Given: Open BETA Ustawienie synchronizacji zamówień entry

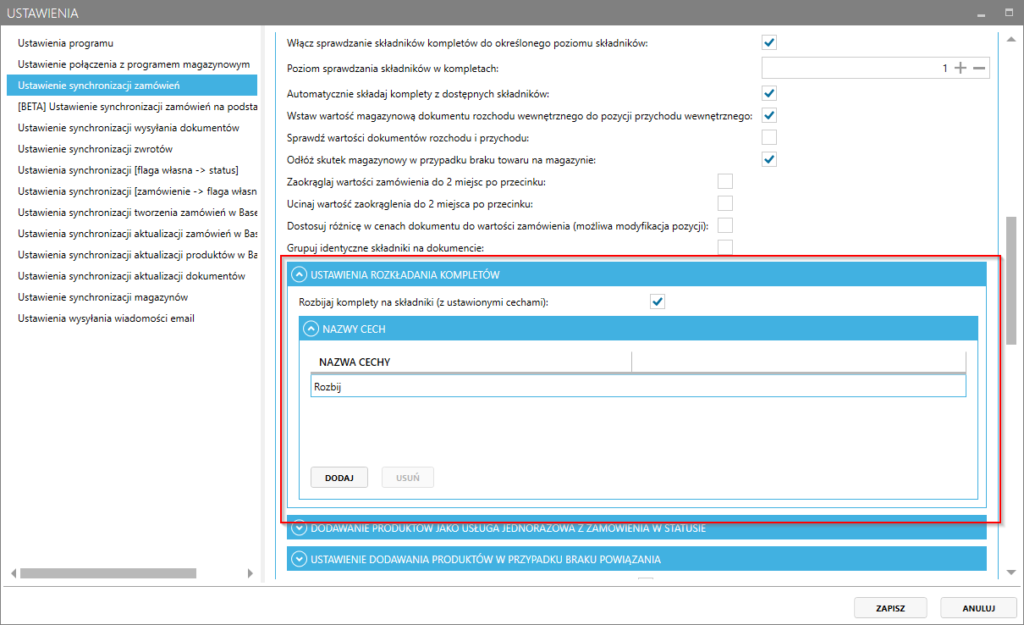Looking at the screenshot, I should point(138,106).
